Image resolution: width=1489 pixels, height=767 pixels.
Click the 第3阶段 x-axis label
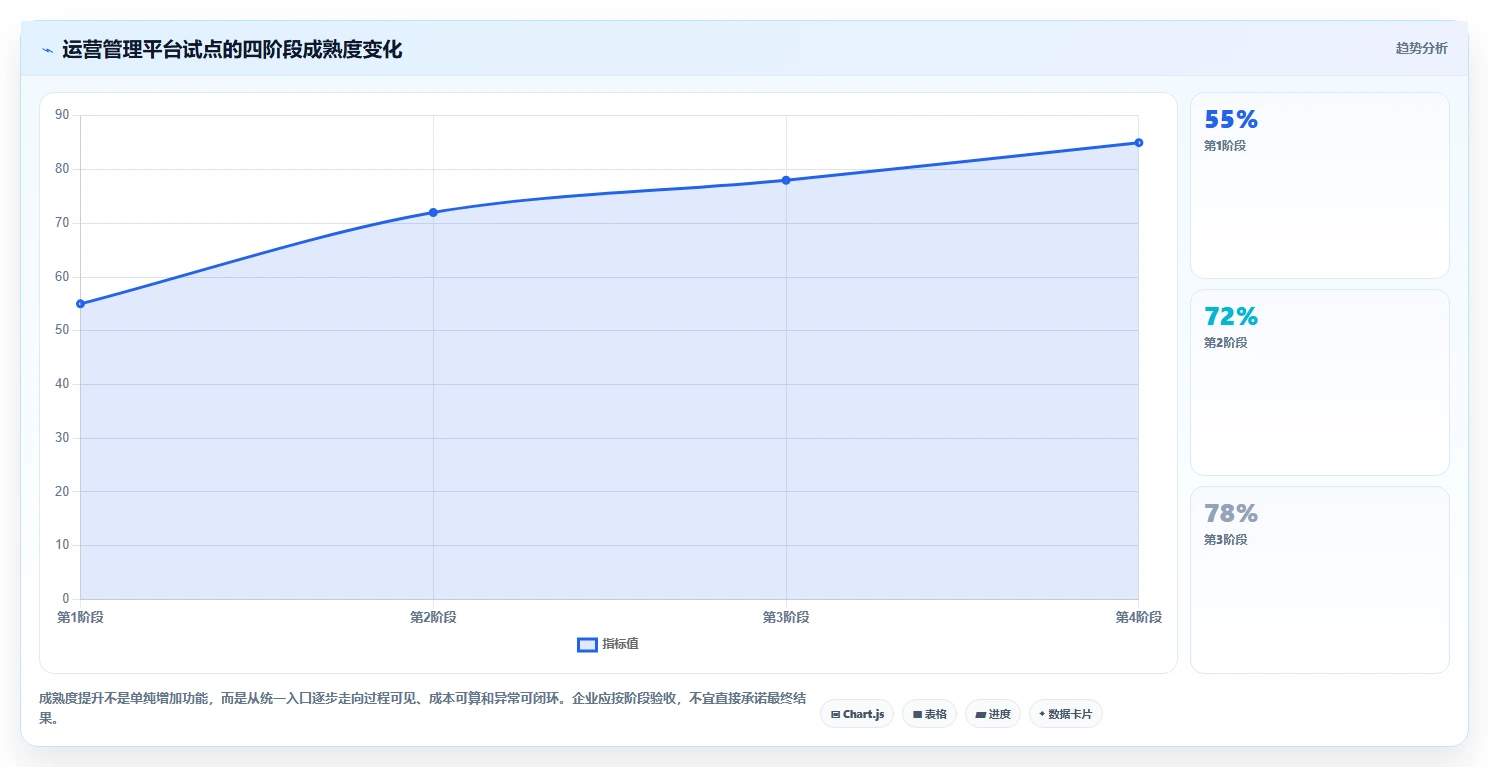pos(786,617)
